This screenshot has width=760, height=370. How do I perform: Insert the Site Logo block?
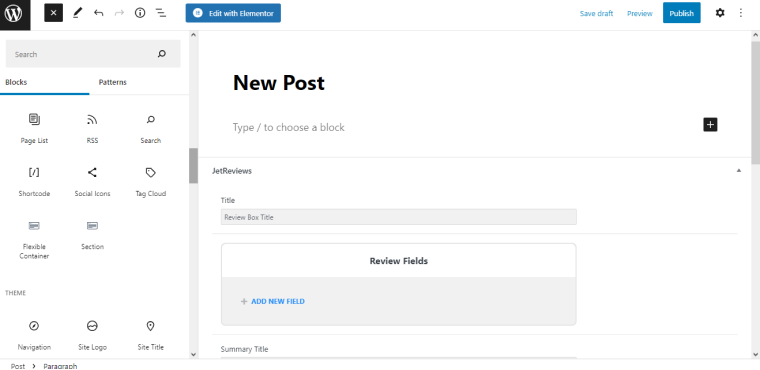[92, 335]
